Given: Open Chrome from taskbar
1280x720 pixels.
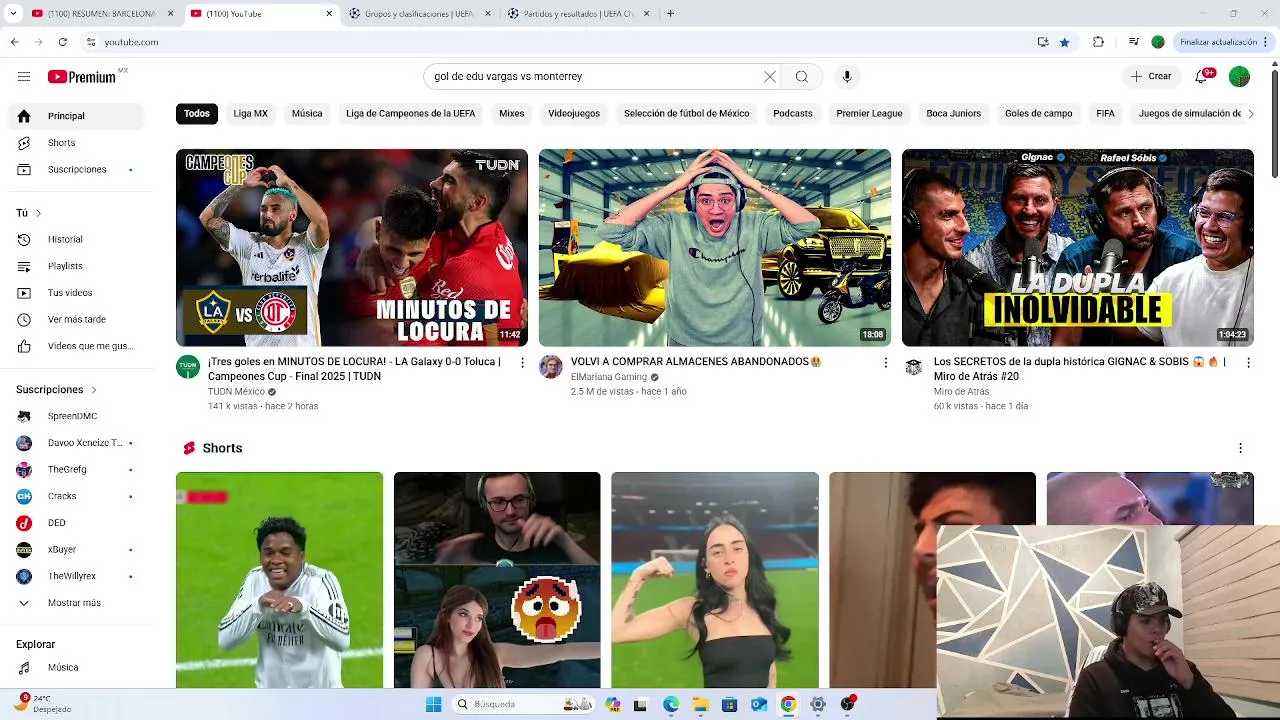Looking at the screenshot, I should click(x=788, y=705).
